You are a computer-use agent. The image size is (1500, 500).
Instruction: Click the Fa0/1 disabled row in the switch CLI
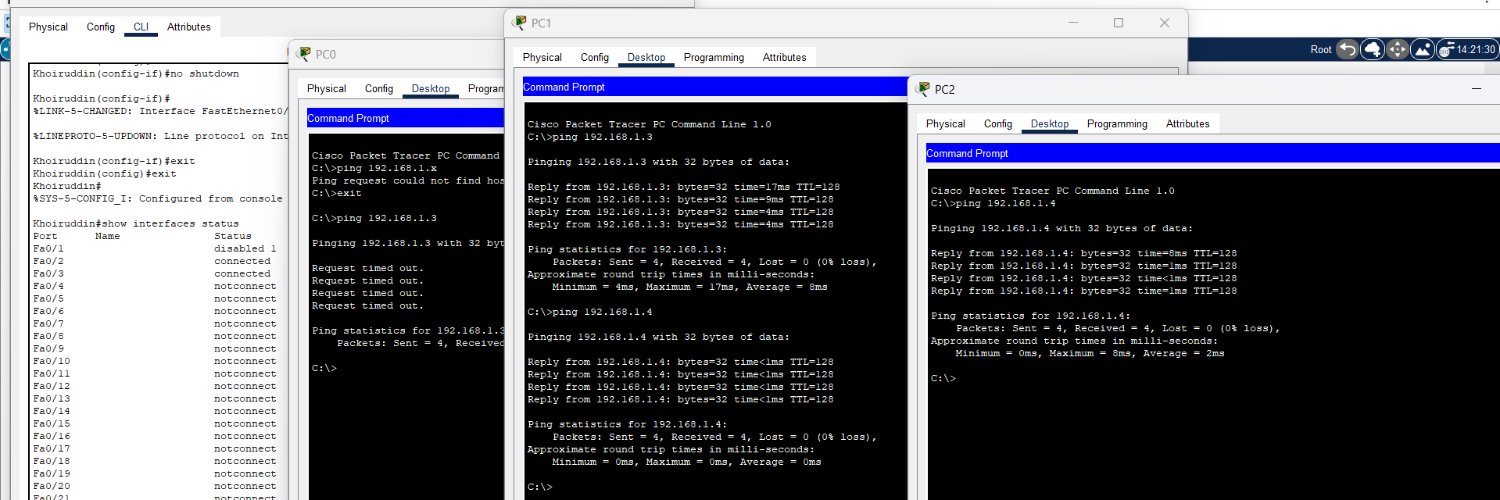(x=155, y=248)
